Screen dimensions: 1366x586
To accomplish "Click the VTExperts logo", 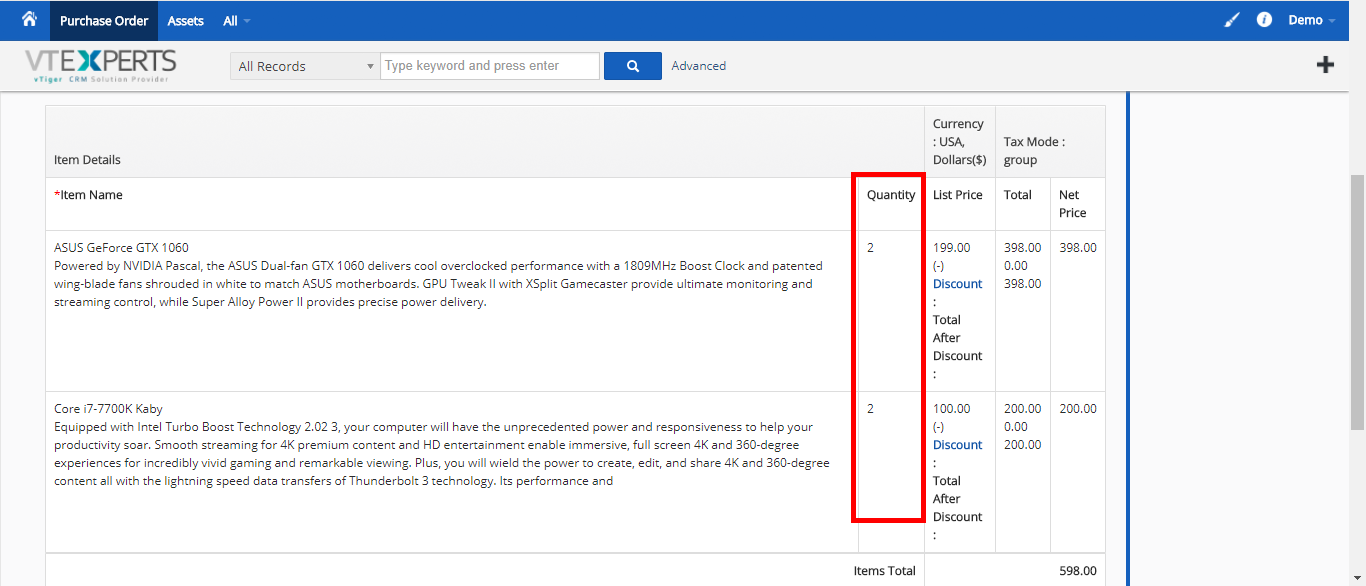I will pyautogui.click(x=100, y=65).
